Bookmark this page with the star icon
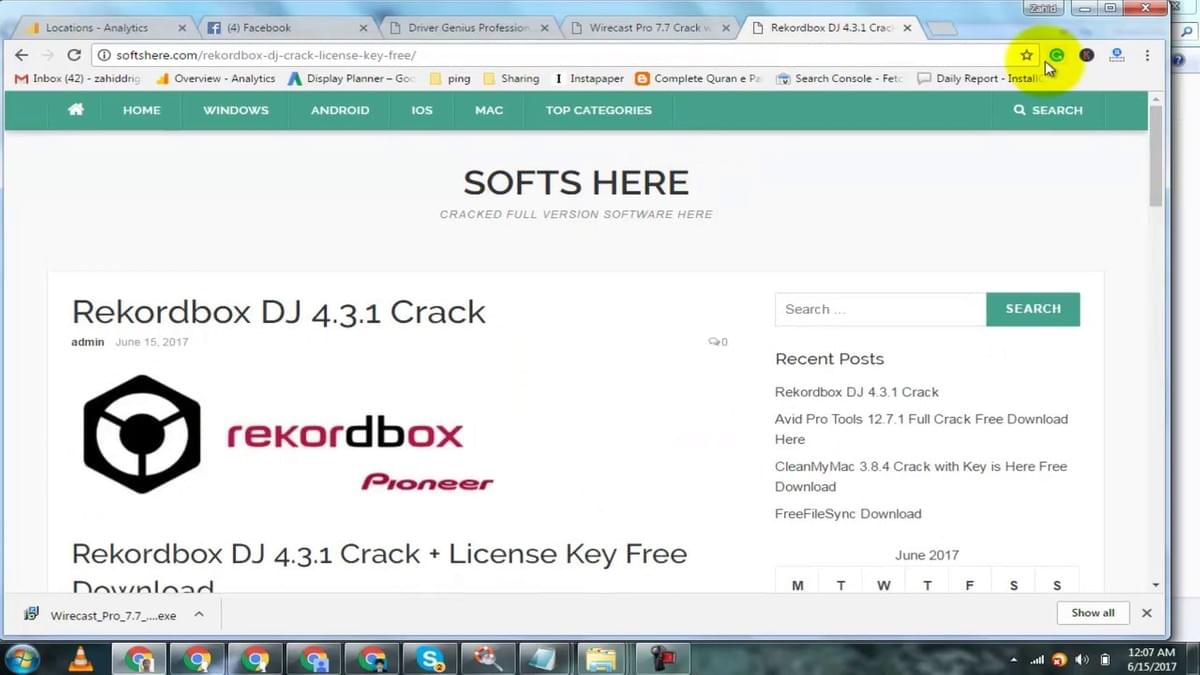 click(x=1026, y=55)
